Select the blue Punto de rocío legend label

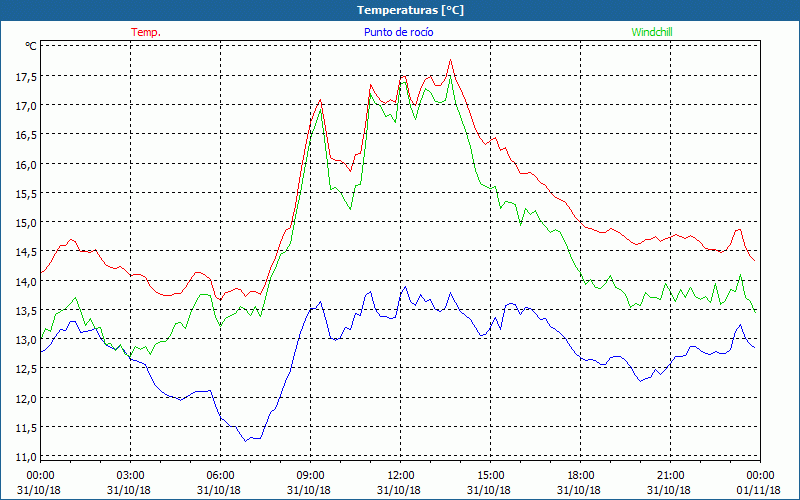pyautogui.click(x=398, y=32)
